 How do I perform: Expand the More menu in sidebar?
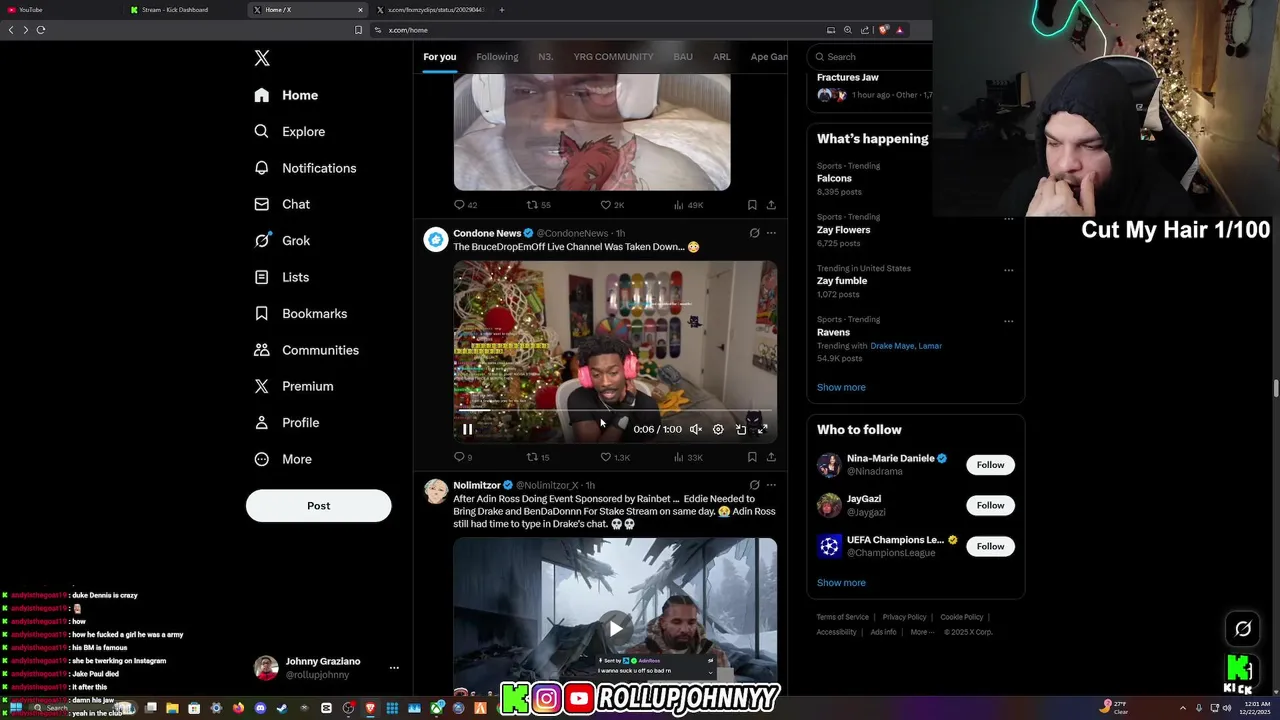(282, 459)
